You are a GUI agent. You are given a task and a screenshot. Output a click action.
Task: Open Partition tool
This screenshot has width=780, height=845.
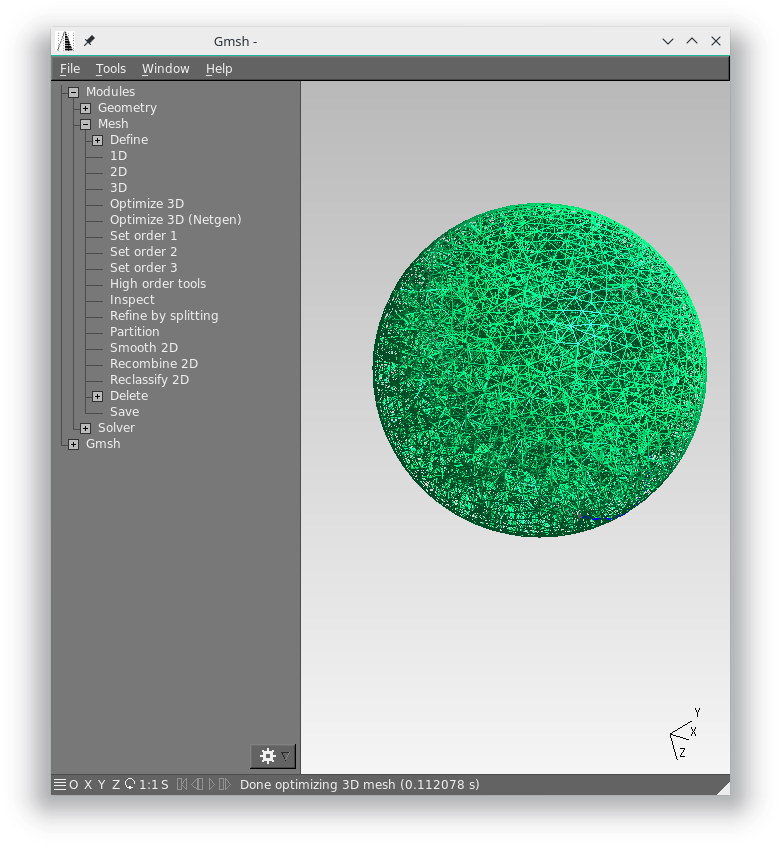135,331
